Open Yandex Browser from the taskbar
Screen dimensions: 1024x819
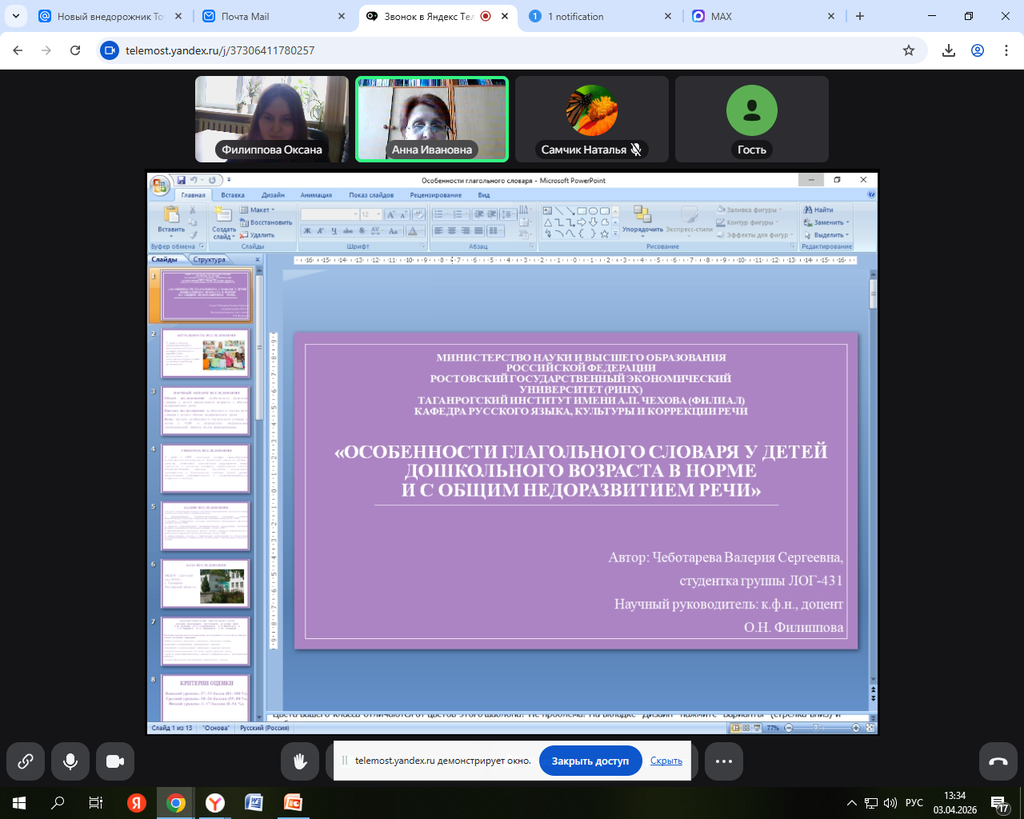click(214, 802)
